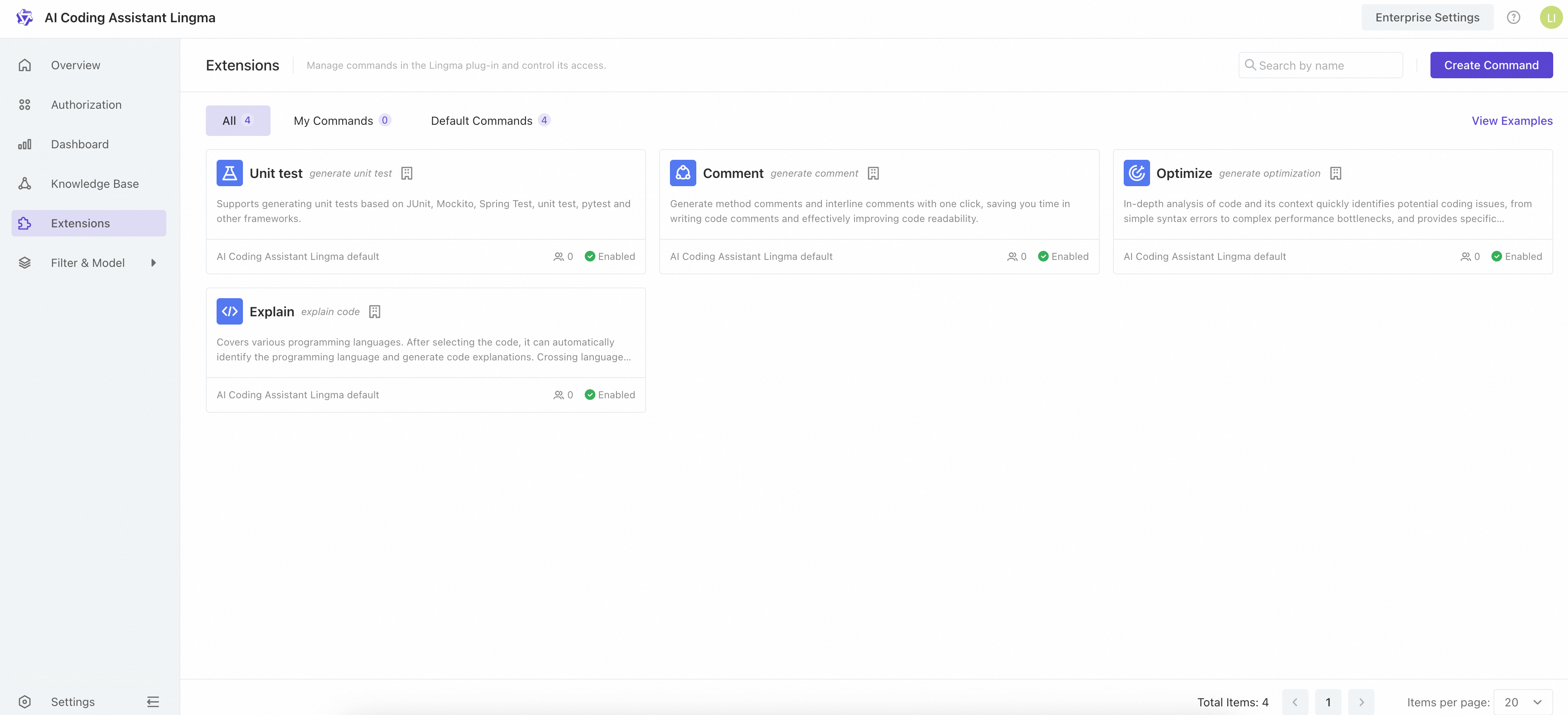Click the Settings gear icon
This screenshot has height=715, width=1568.
pyautogui.click(x=24, y=702)
